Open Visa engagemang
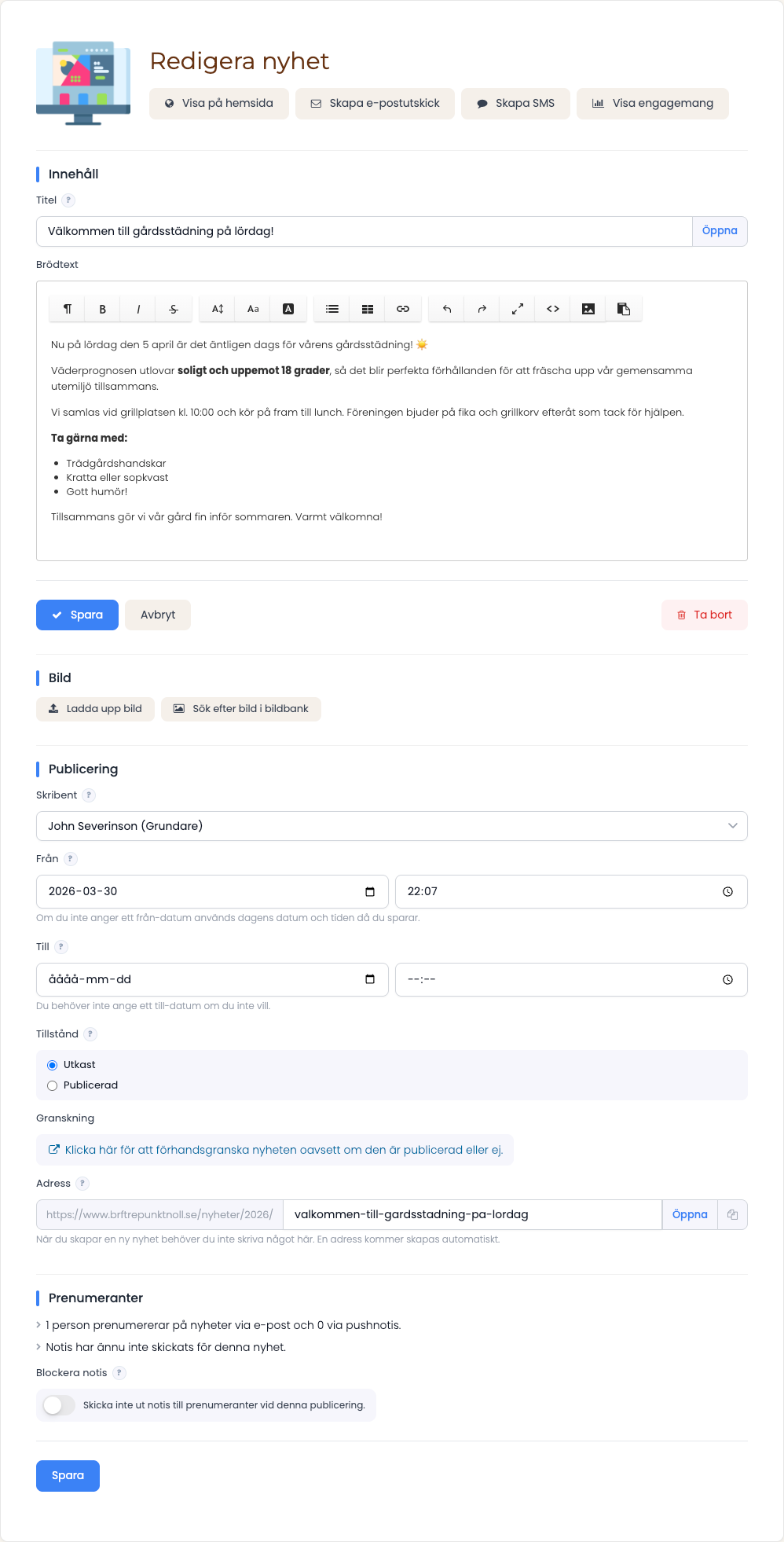Viewport: 784px width, 1542px height. 653,104
